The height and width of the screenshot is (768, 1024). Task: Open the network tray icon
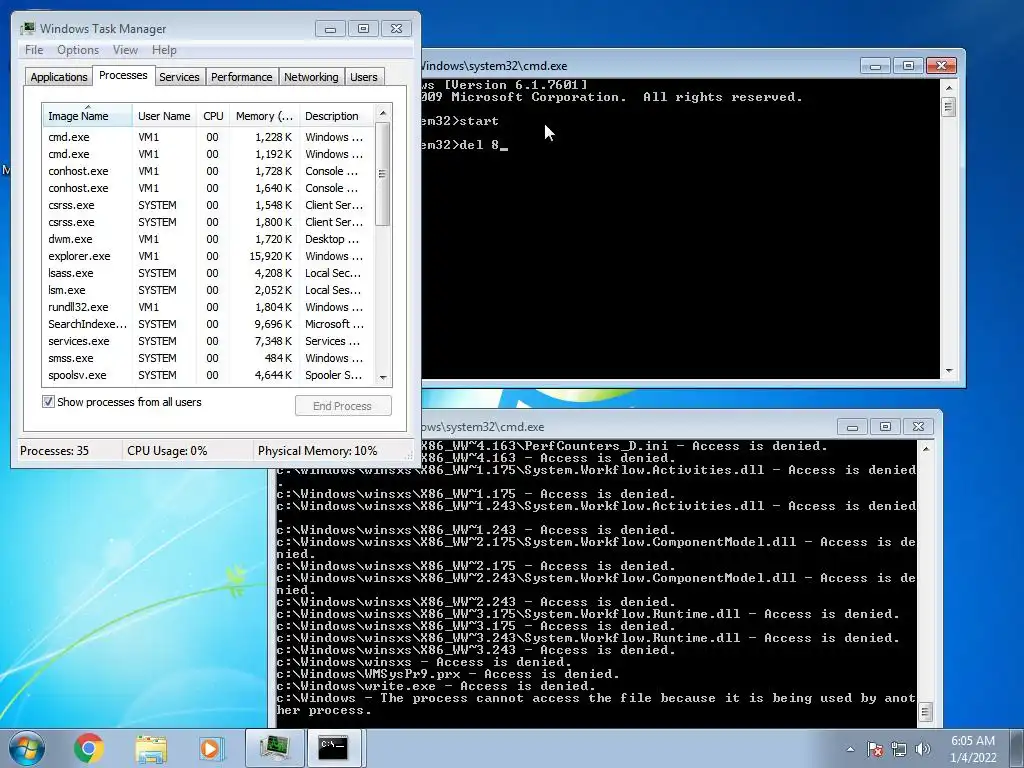click(x=899, y=749)
